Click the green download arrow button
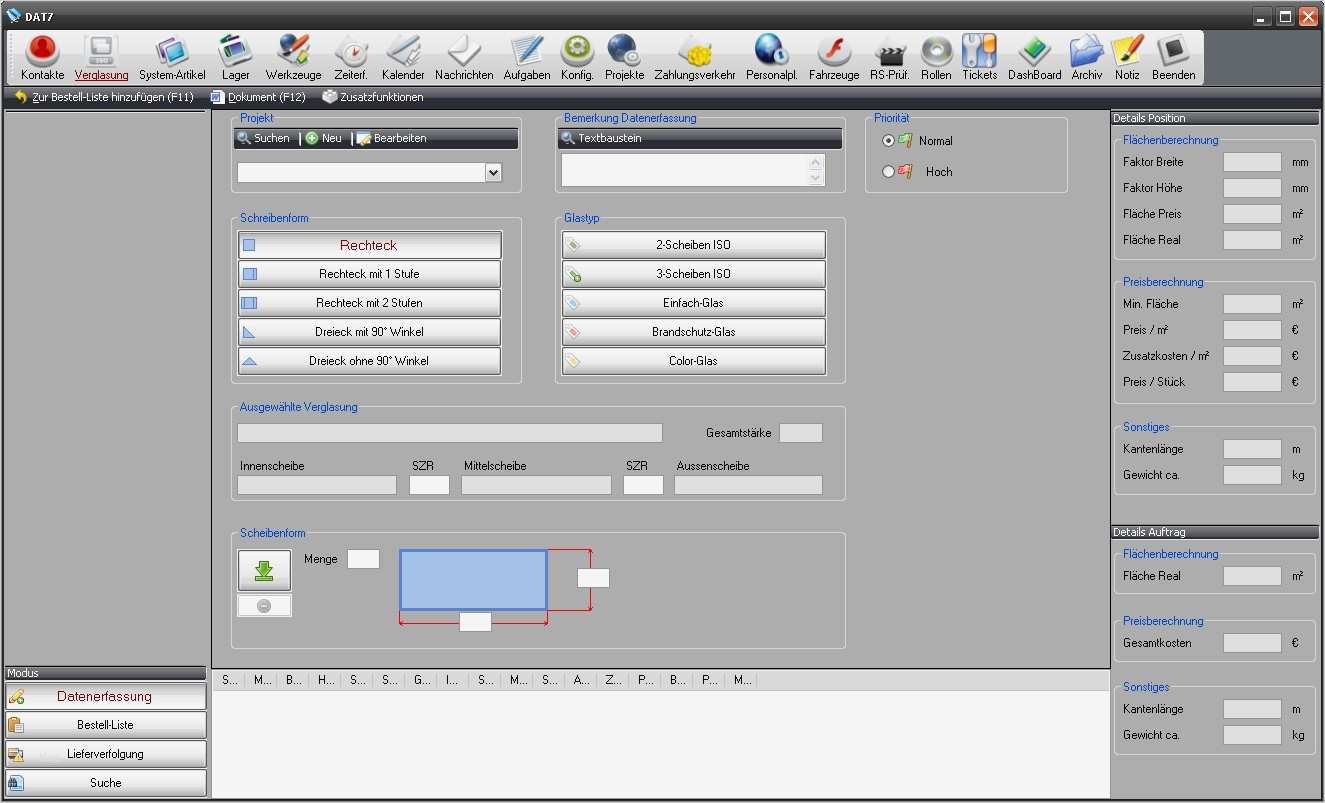 264,570
